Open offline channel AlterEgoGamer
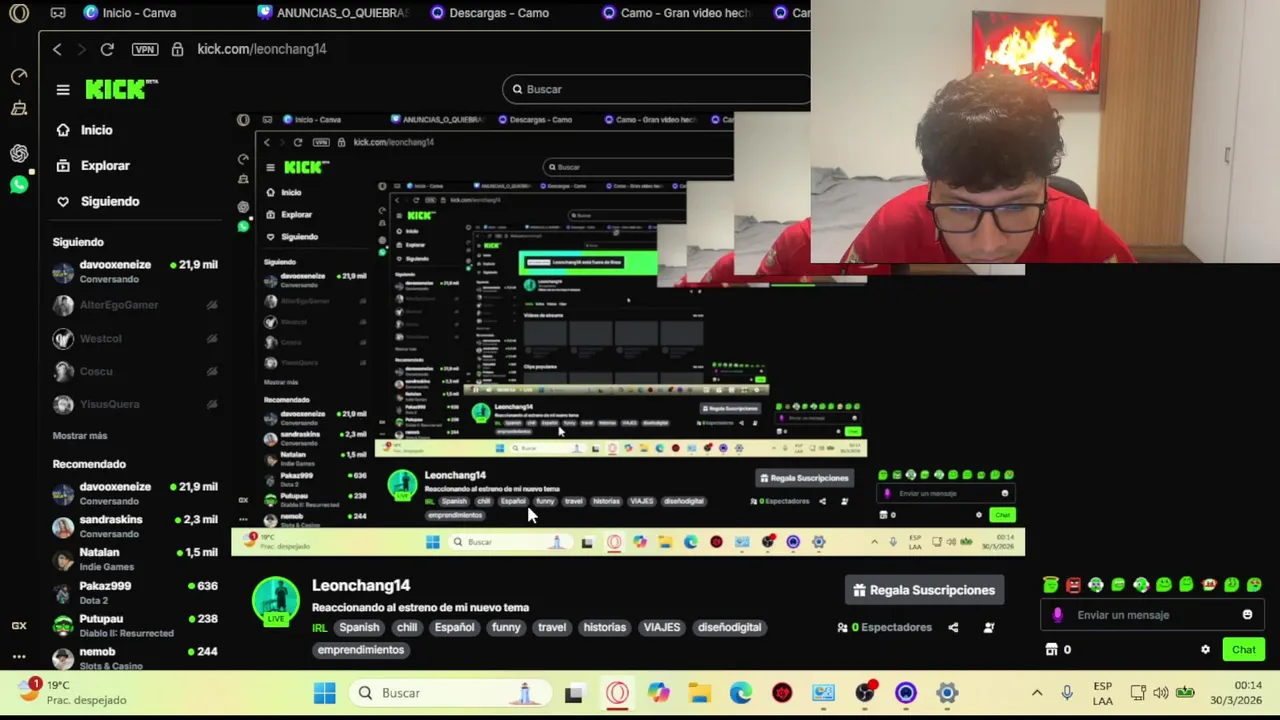The width and height of the screenshot is (1280, 720). pos(135,305)
